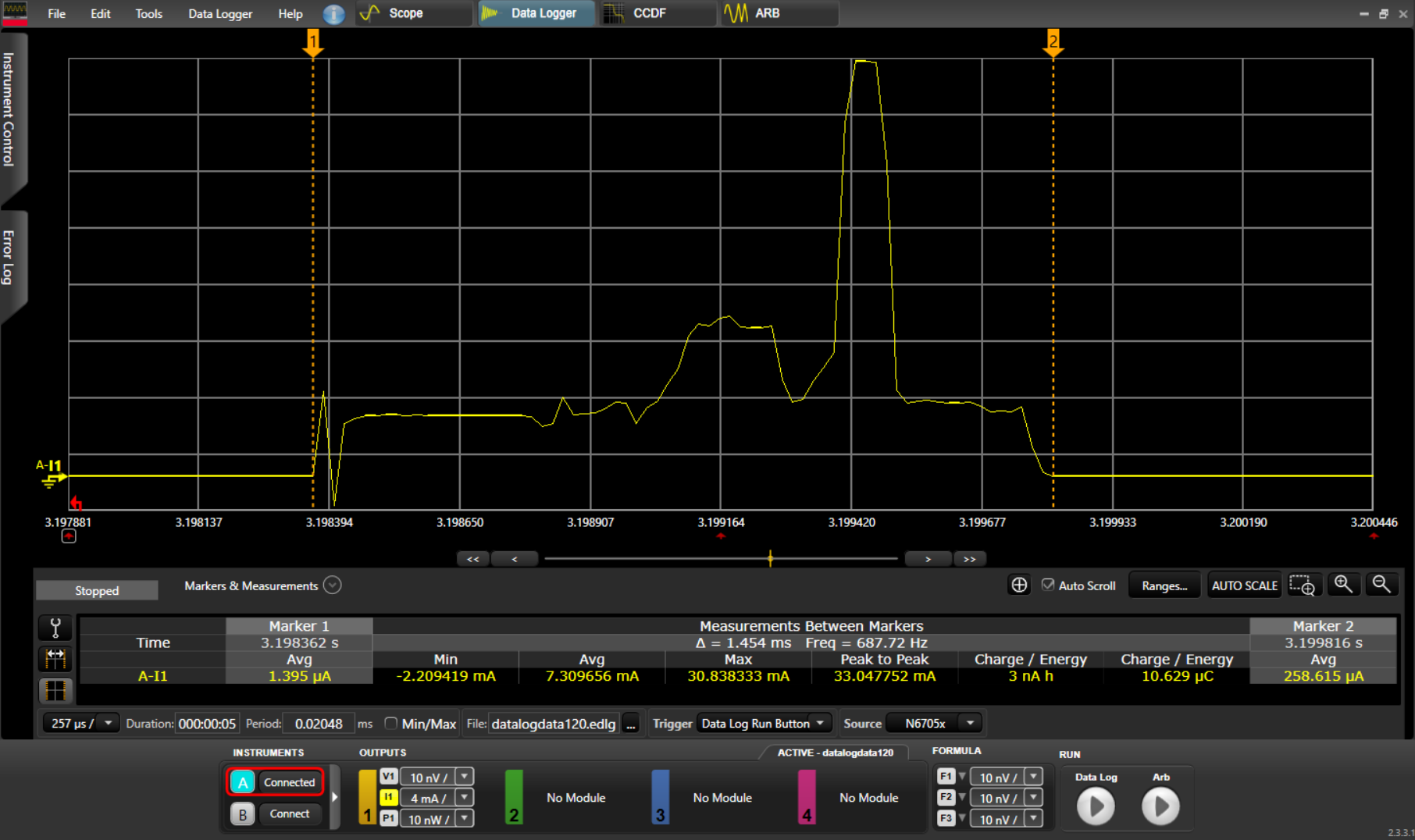Select the green output 2 channel block

point(514,797)
